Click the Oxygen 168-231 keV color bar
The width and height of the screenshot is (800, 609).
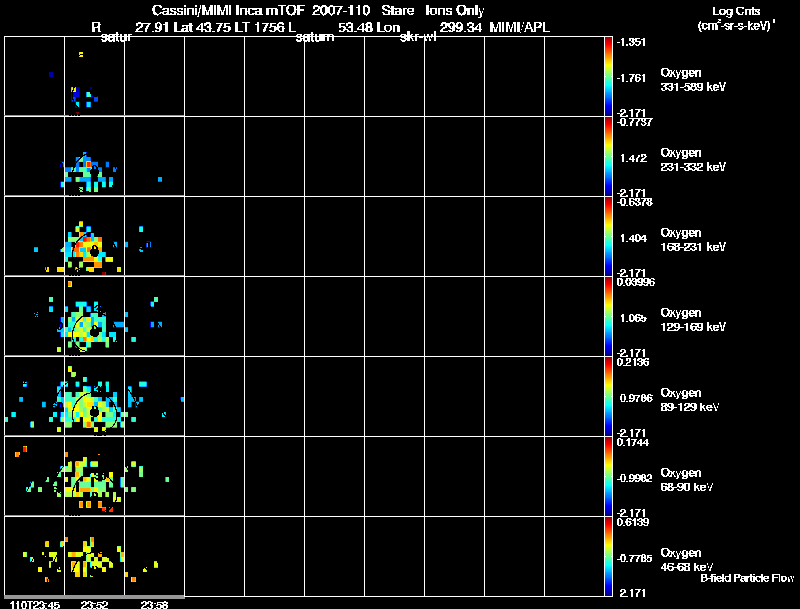[x=608, y=236]
